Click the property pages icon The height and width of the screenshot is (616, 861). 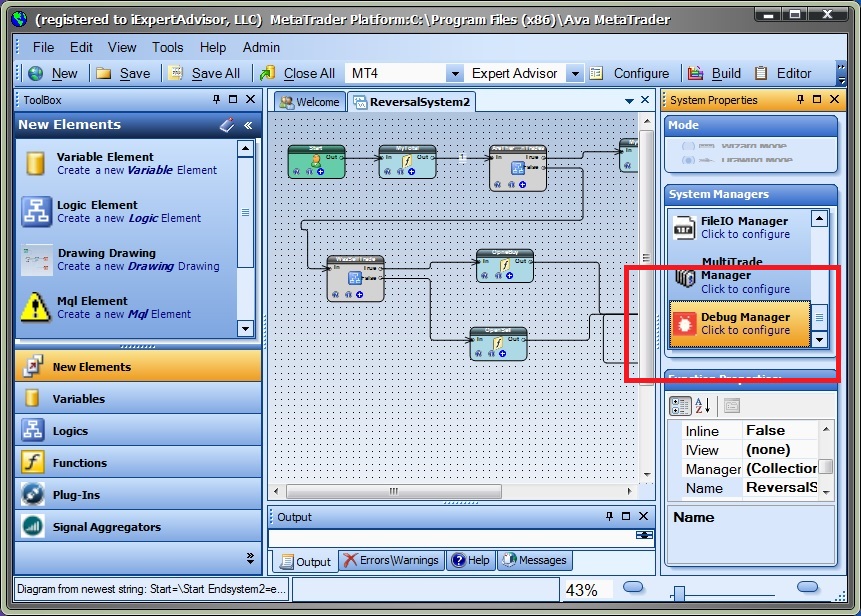click(x=732, y=406)
